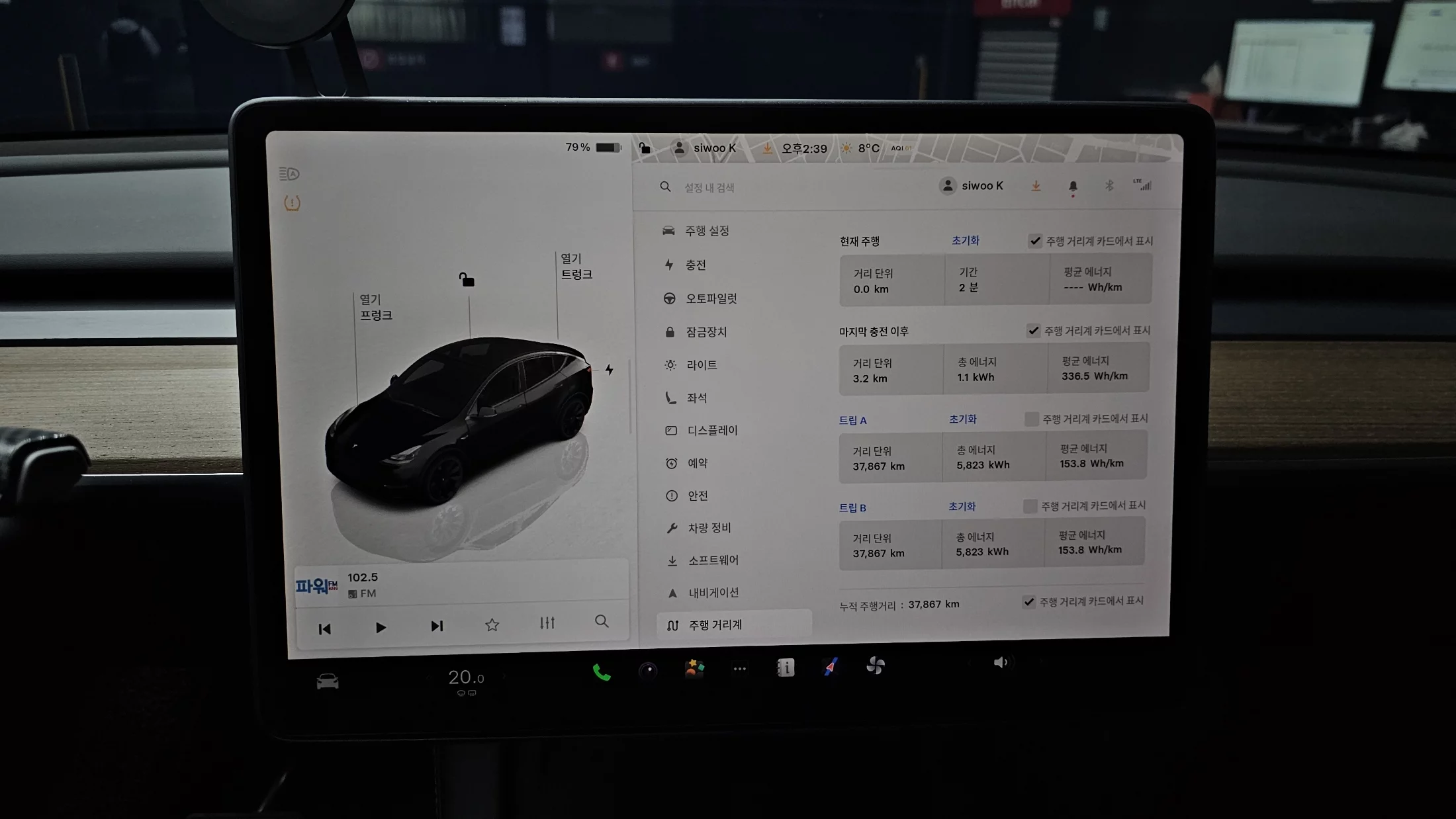
Task: Tap the volume speaker icon
Action: (x=1000, y=662)
